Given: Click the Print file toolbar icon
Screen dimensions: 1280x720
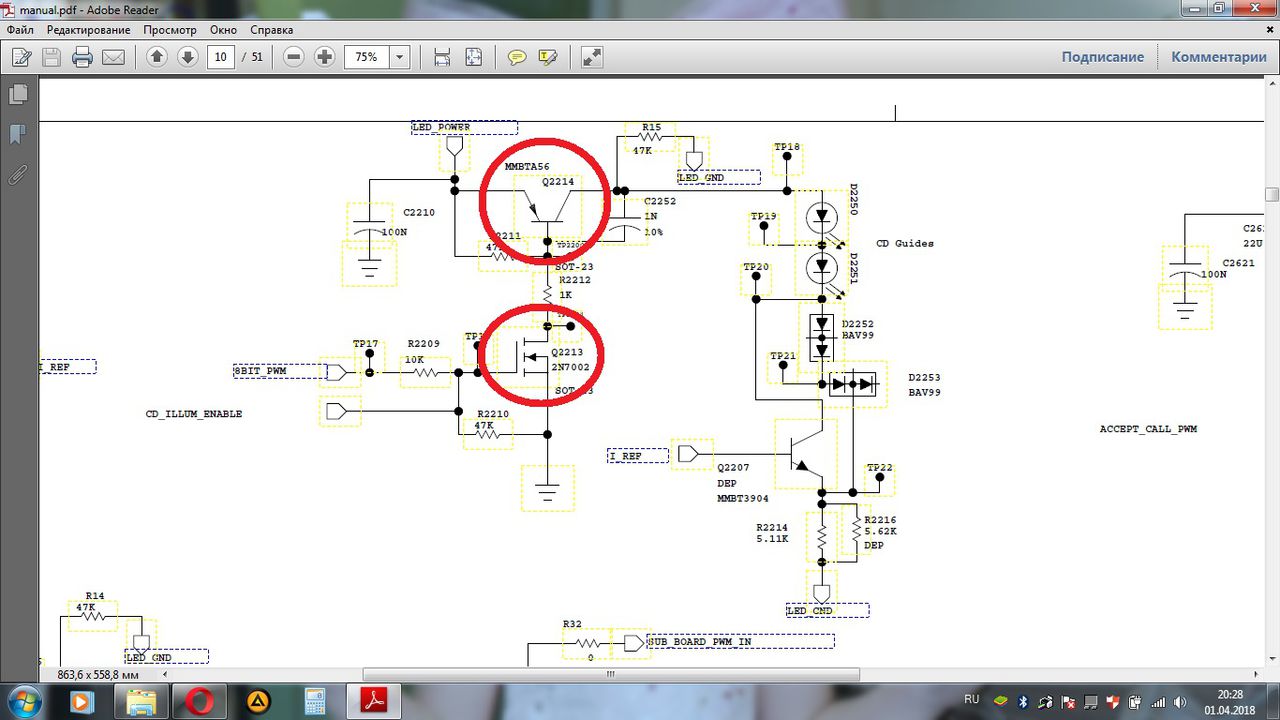Looking at the screenshot, I should [82, 57].
